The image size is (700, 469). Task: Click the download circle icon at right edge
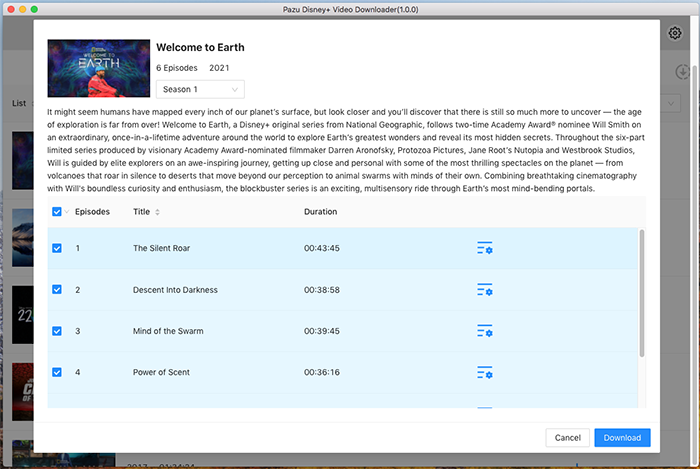[x=683, y=72]
